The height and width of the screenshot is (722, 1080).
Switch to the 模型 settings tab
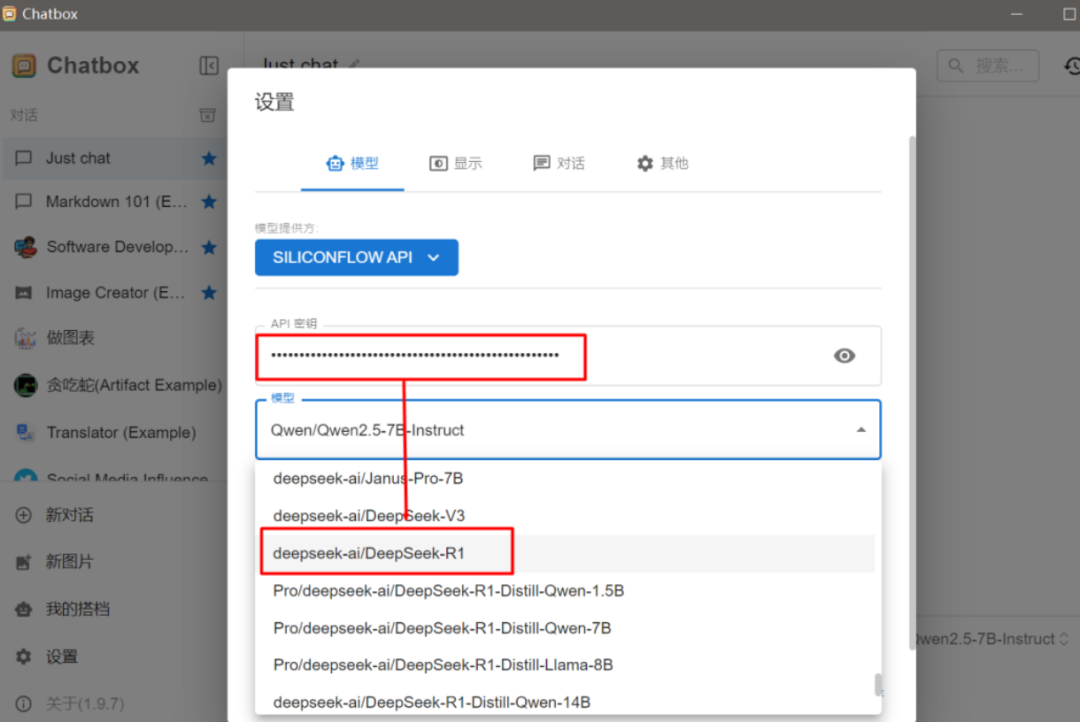point(353,163)
